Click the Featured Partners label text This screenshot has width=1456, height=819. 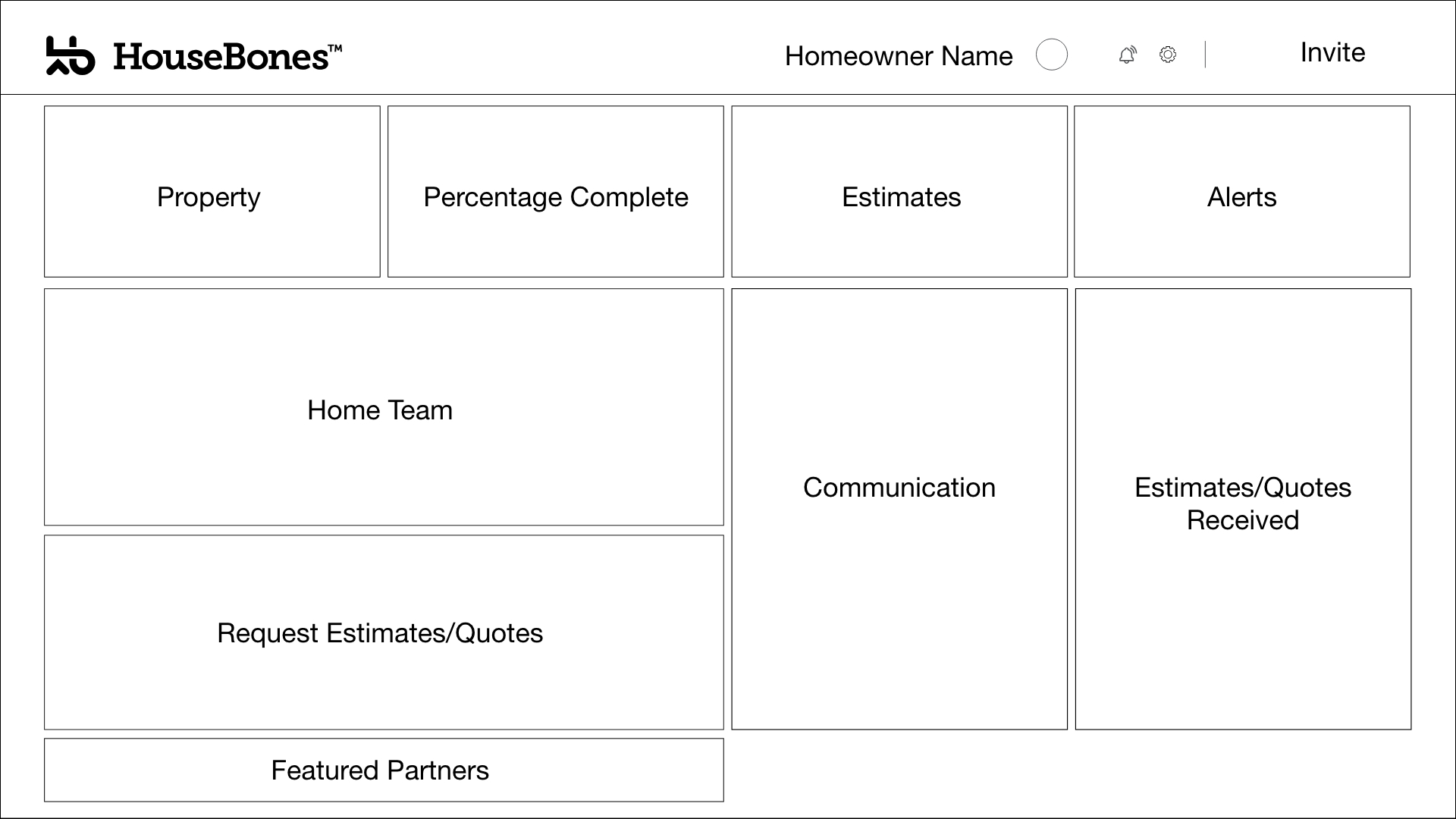380,770
